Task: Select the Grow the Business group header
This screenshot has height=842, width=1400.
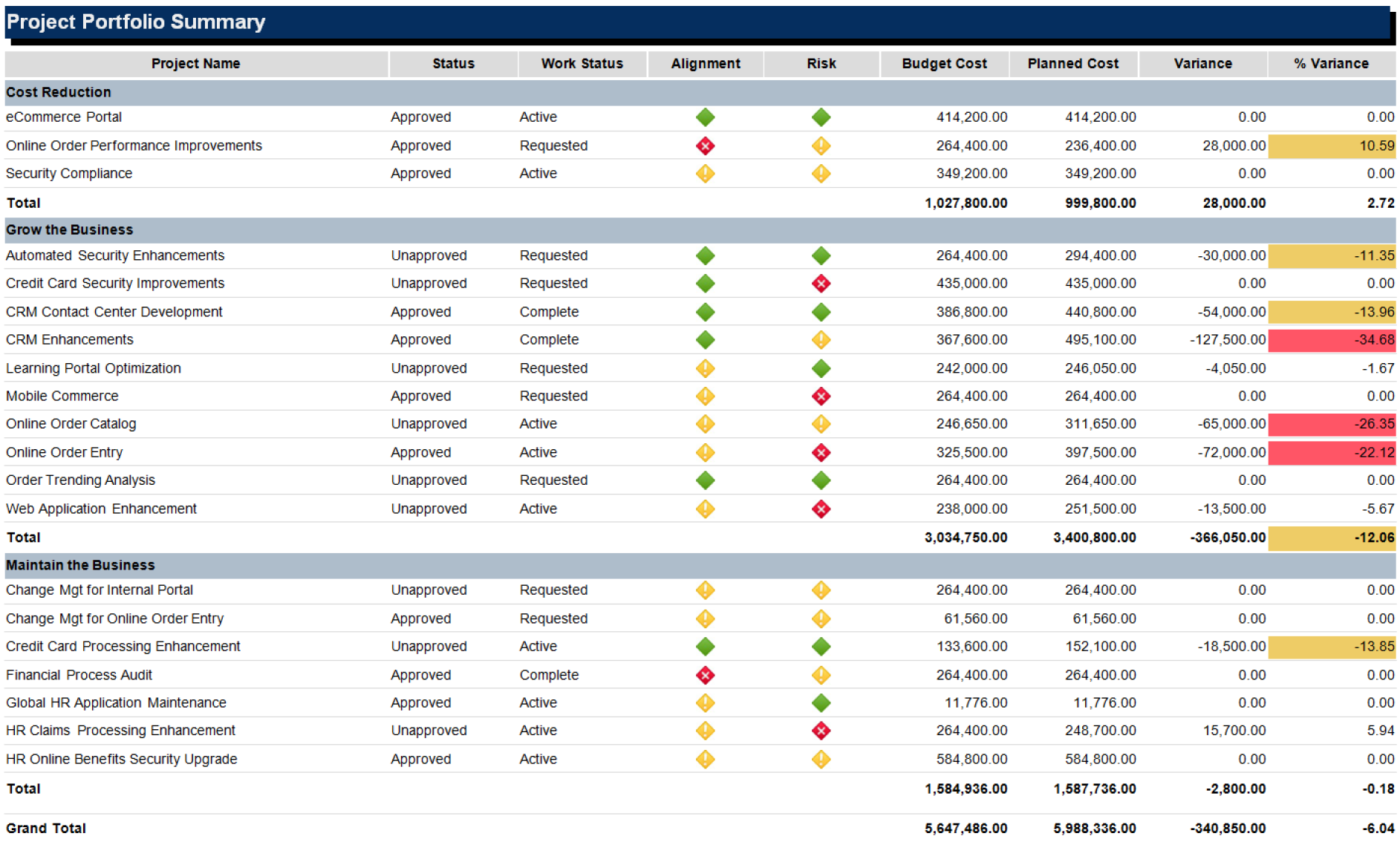Action: point(700,230)
